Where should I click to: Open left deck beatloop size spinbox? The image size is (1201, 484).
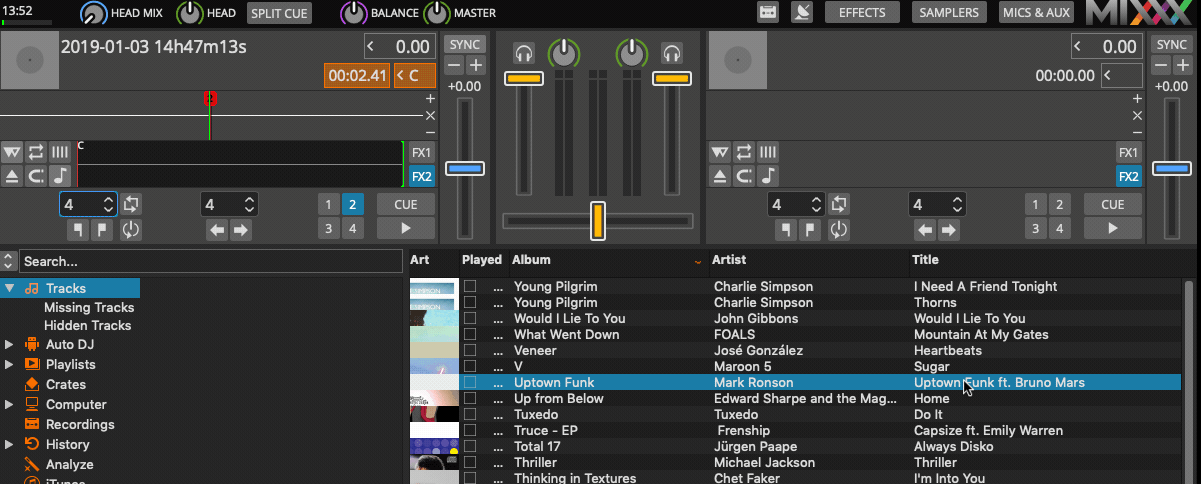[x=88, y=204]
